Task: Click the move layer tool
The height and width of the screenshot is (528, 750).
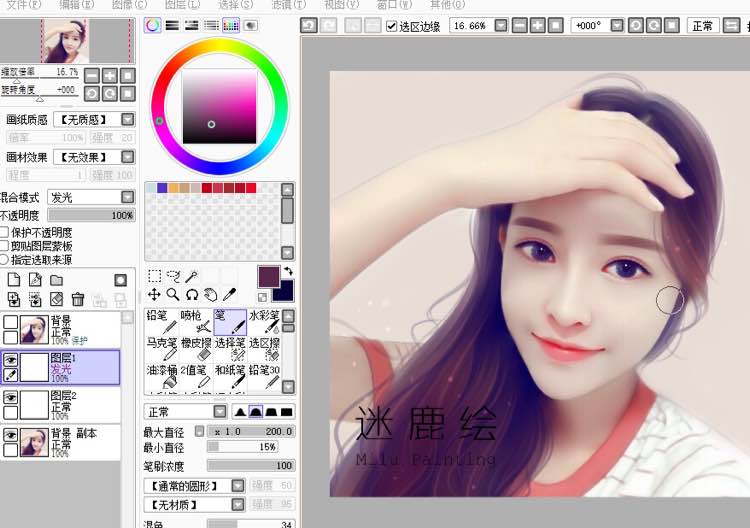Action: click(x=154, y=294)
